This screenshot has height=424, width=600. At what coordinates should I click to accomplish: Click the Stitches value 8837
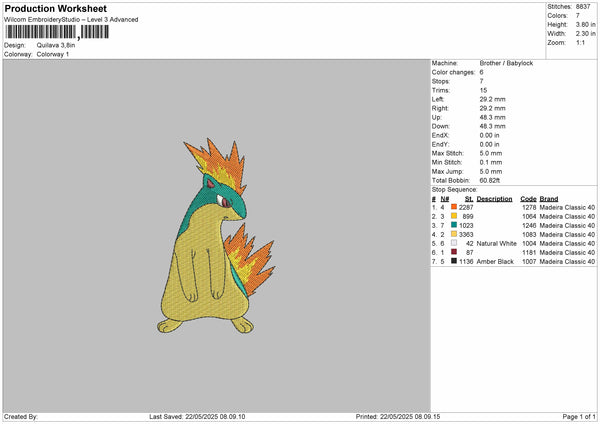click(x=583, y=7)
